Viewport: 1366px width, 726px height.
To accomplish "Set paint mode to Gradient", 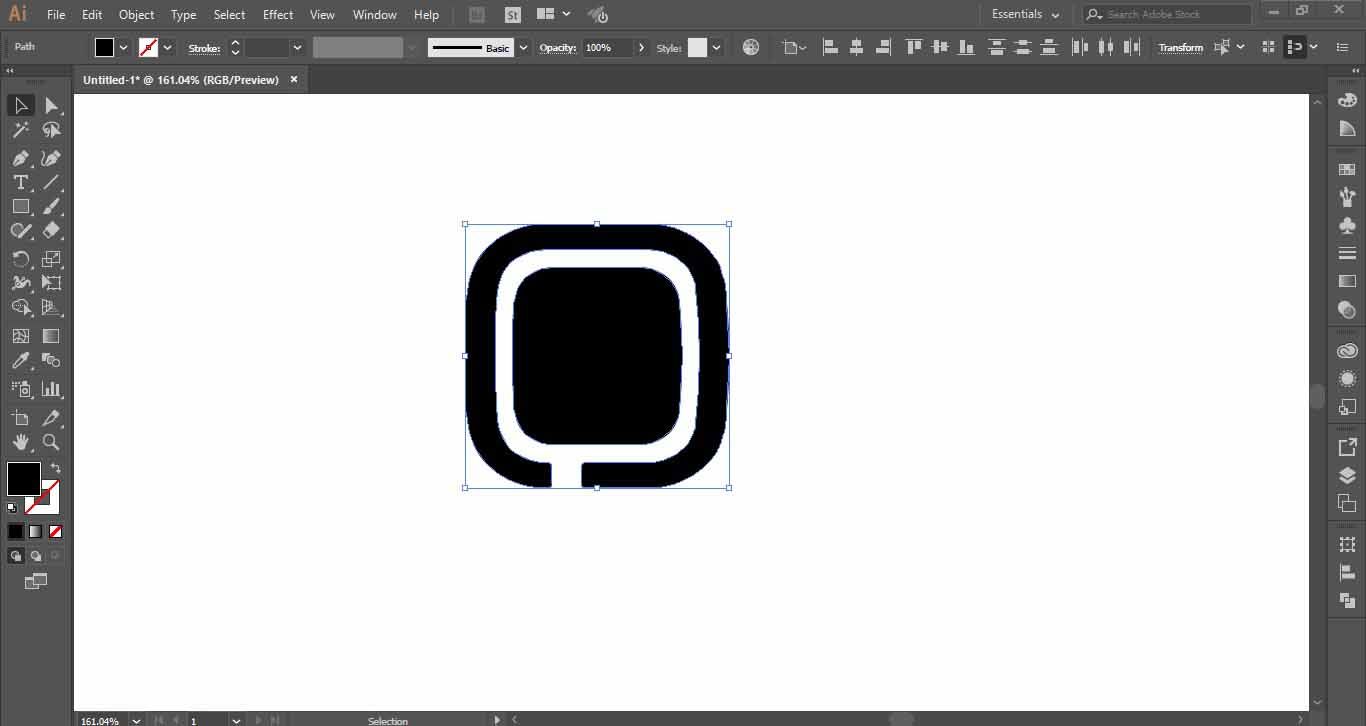I will coord(35,532).
